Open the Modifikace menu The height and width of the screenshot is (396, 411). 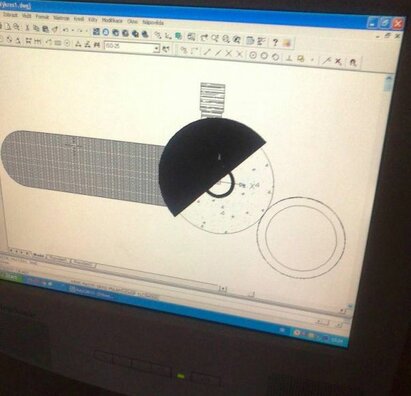point(113,20)
